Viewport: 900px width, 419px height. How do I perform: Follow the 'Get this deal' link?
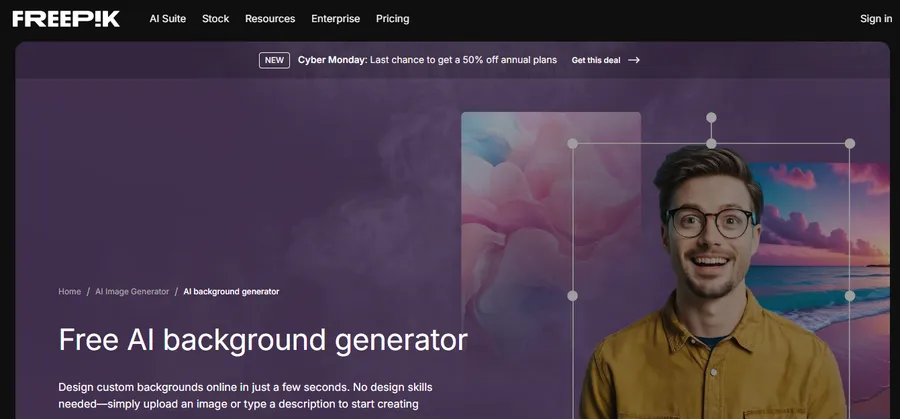pos(596,60)
